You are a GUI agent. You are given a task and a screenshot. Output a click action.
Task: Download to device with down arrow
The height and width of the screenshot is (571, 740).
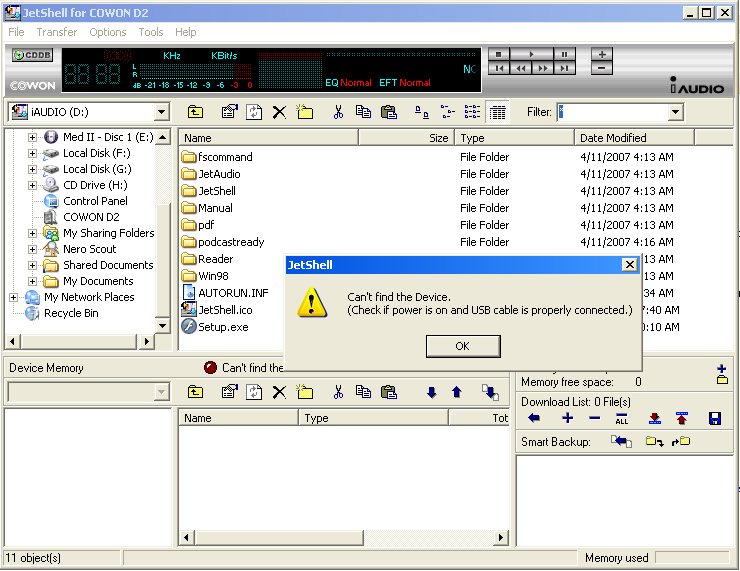431,393
